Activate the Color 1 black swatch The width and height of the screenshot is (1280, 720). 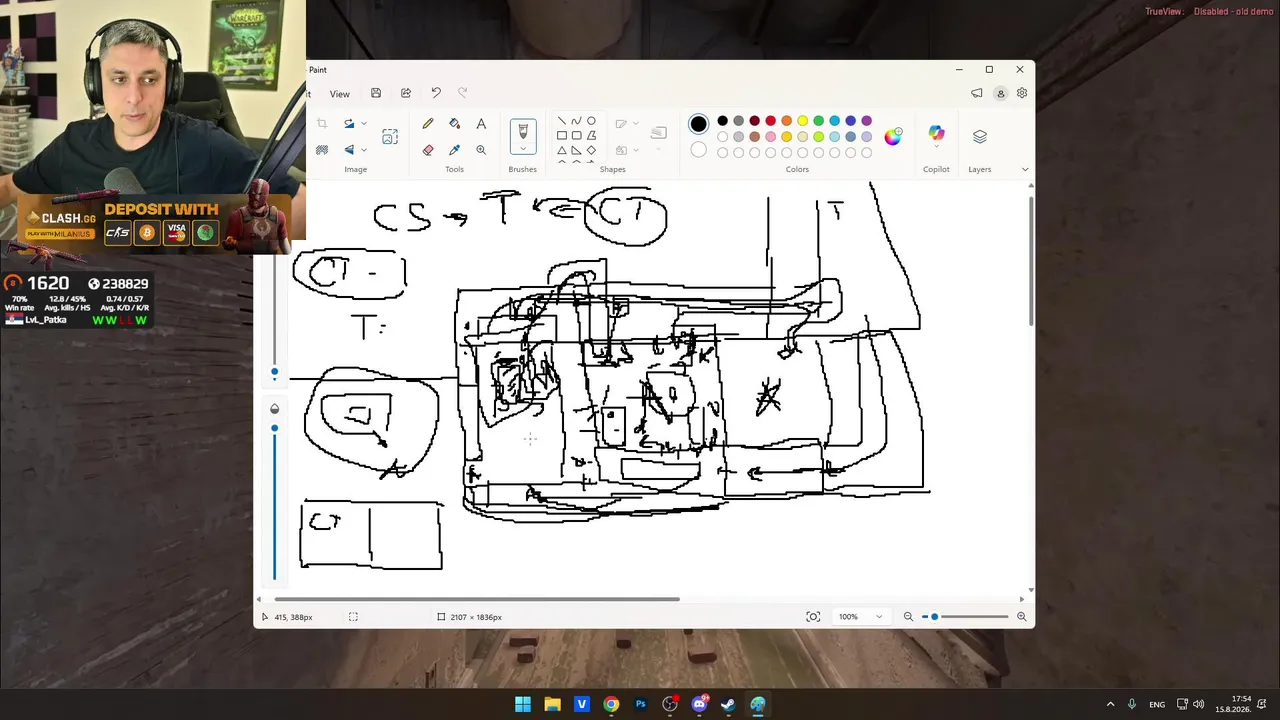(698, 124)
